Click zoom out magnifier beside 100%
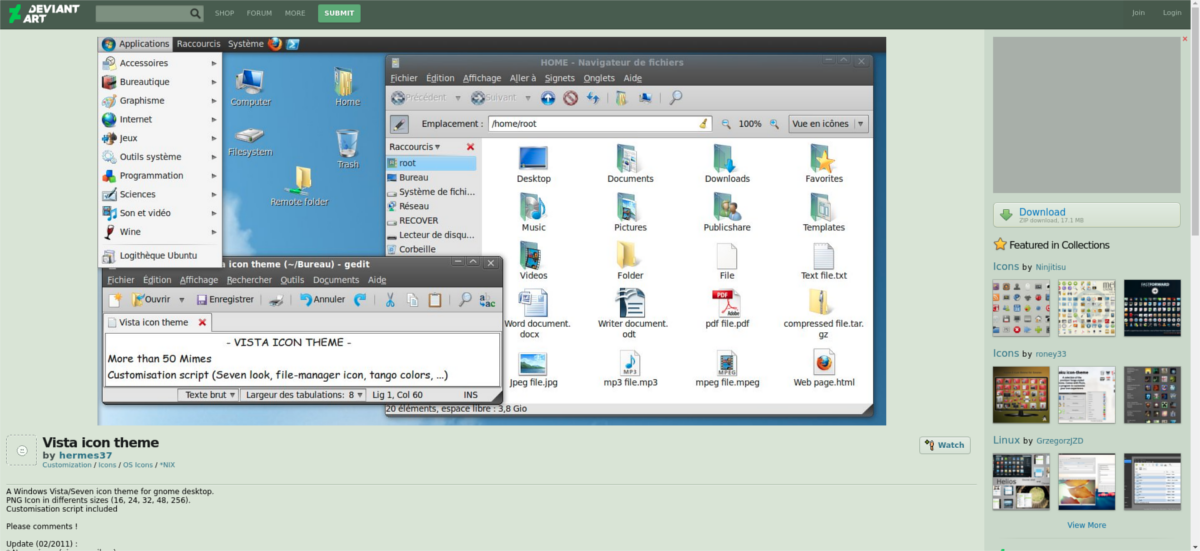Viewport: 1200px width, 551px height. click(x=726, y=124)
